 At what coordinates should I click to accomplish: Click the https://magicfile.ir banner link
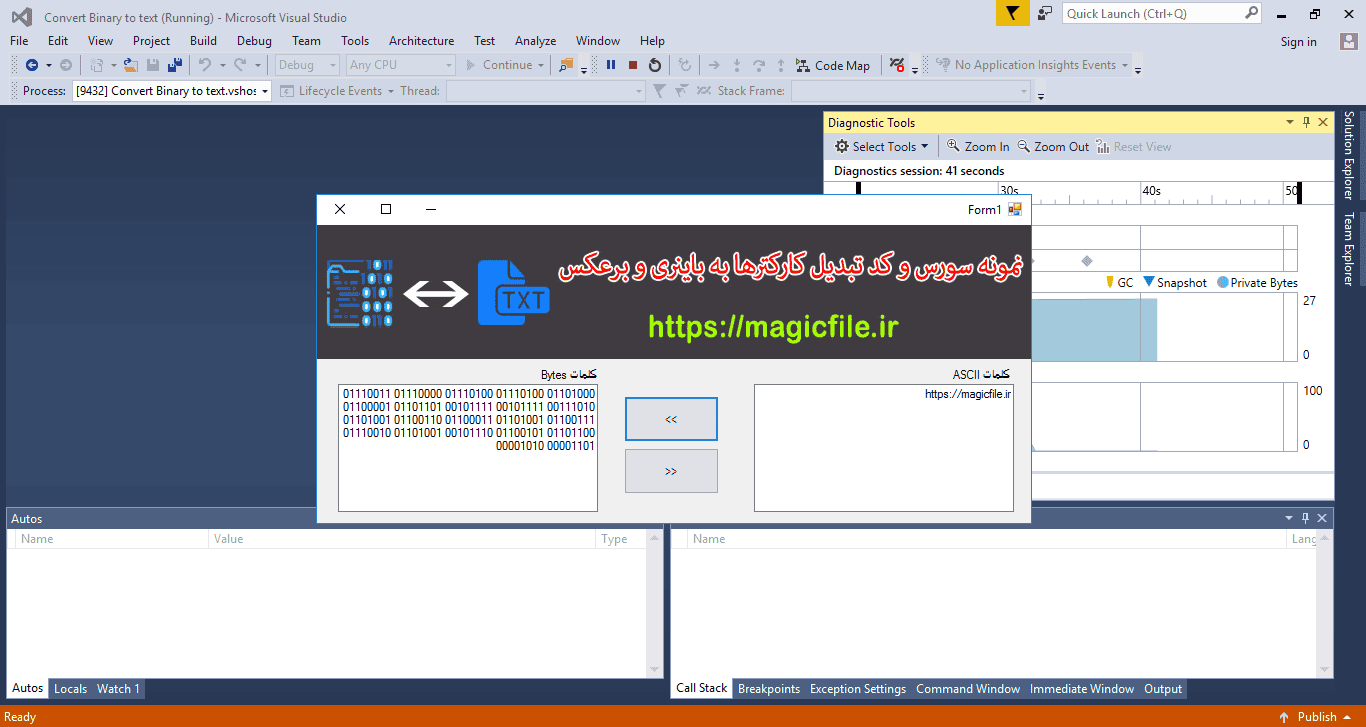774,326
